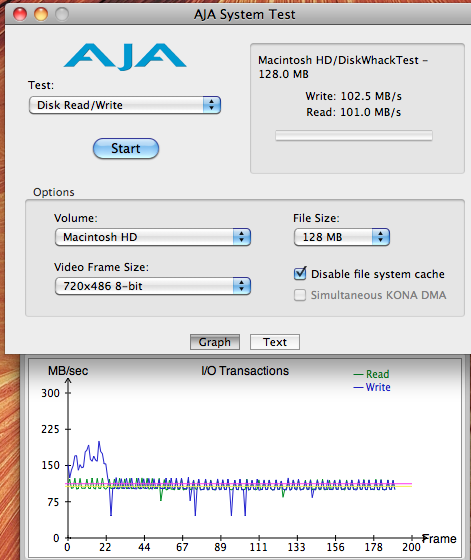
Task: Click the Read: 101.0 MB/s result
Action: click(x=354, y=112)
